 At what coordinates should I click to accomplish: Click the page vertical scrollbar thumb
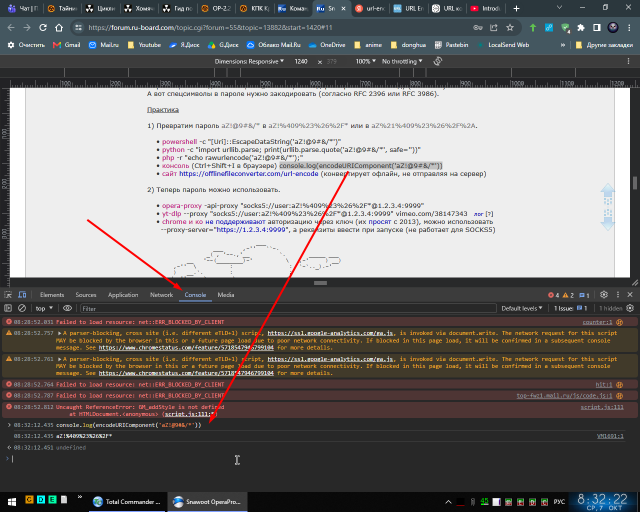[x=635, y=182]
